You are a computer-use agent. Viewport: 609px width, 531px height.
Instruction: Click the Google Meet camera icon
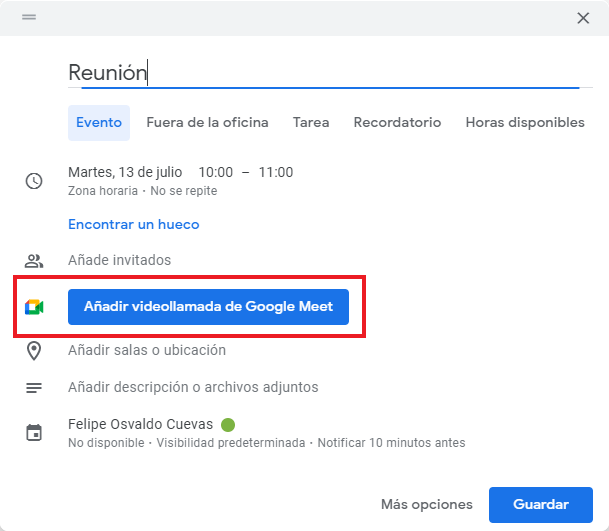34,307
